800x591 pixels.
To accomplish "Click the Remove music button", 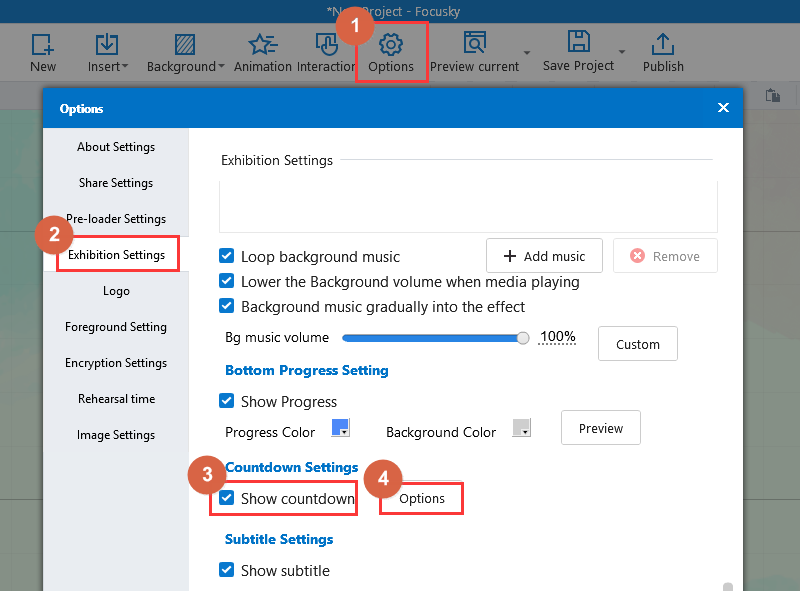I will (665, 256).
